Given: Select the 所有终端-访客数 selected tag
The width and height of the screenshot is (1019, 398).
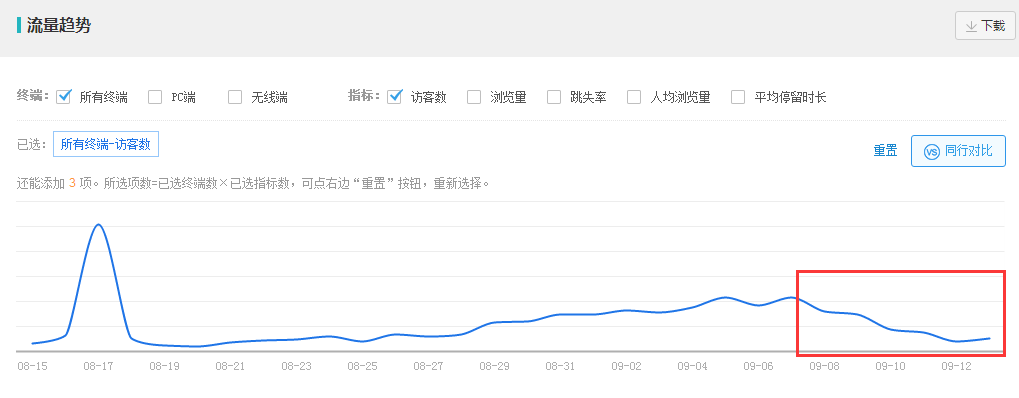Looking at the screenshot, I should [106, 144].
